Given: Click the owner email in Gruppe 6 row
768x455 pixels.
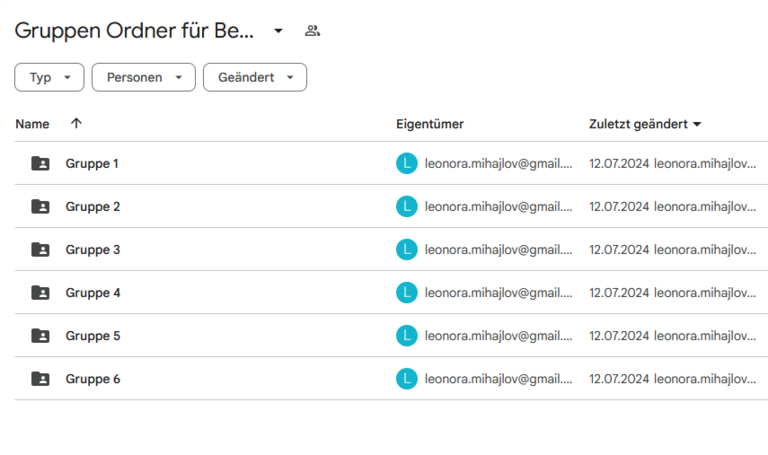Looking at the screenshot, I should [498, 379].
